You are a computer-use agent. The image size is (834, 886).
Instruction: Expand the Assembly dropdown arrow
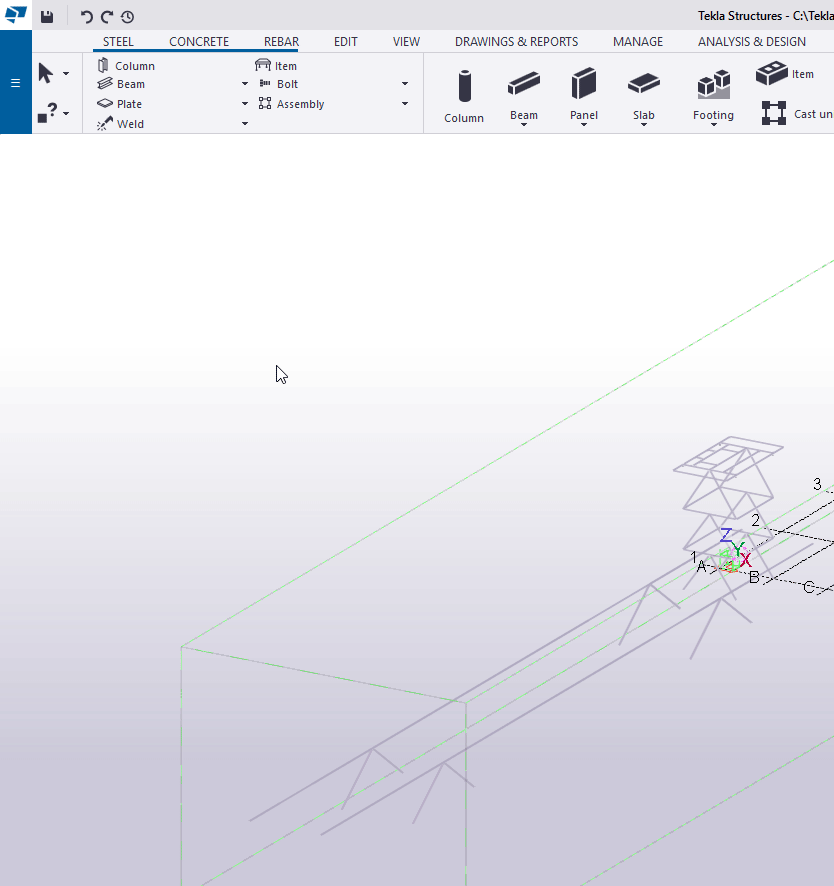point(405,104)
